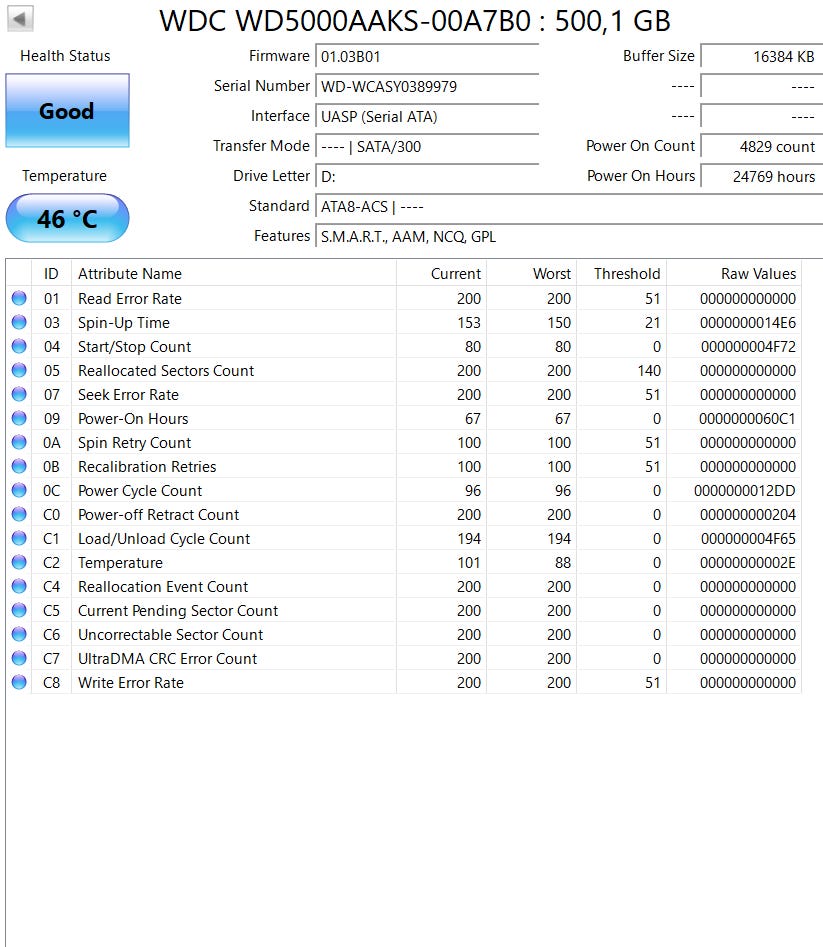The image size is (823, 947).
Task: Click the Interface field UASP (Serial ATA)
Action: coord(427,116)
